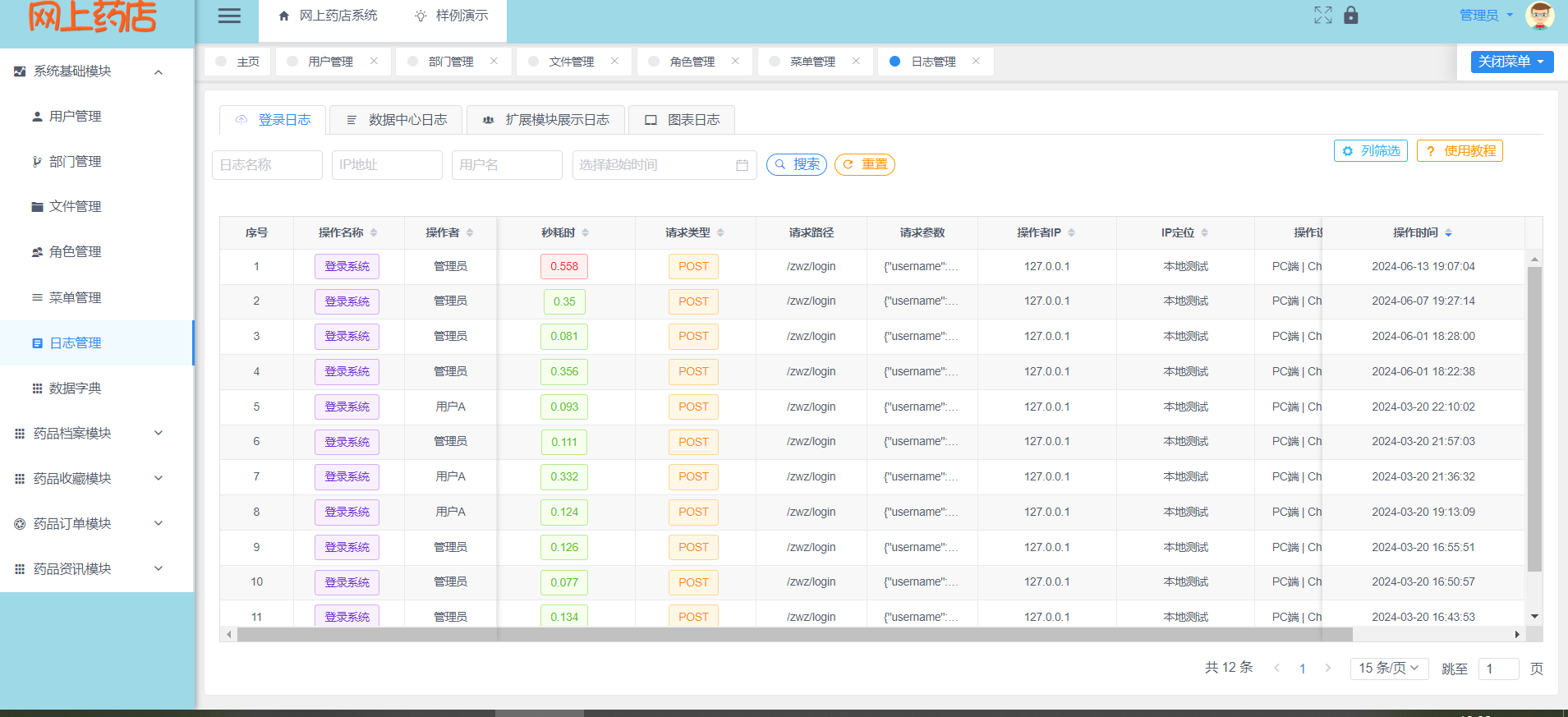Click the lock screen icon
This screenshot has height=717, width=1568.
click(x=1351, y=15)
